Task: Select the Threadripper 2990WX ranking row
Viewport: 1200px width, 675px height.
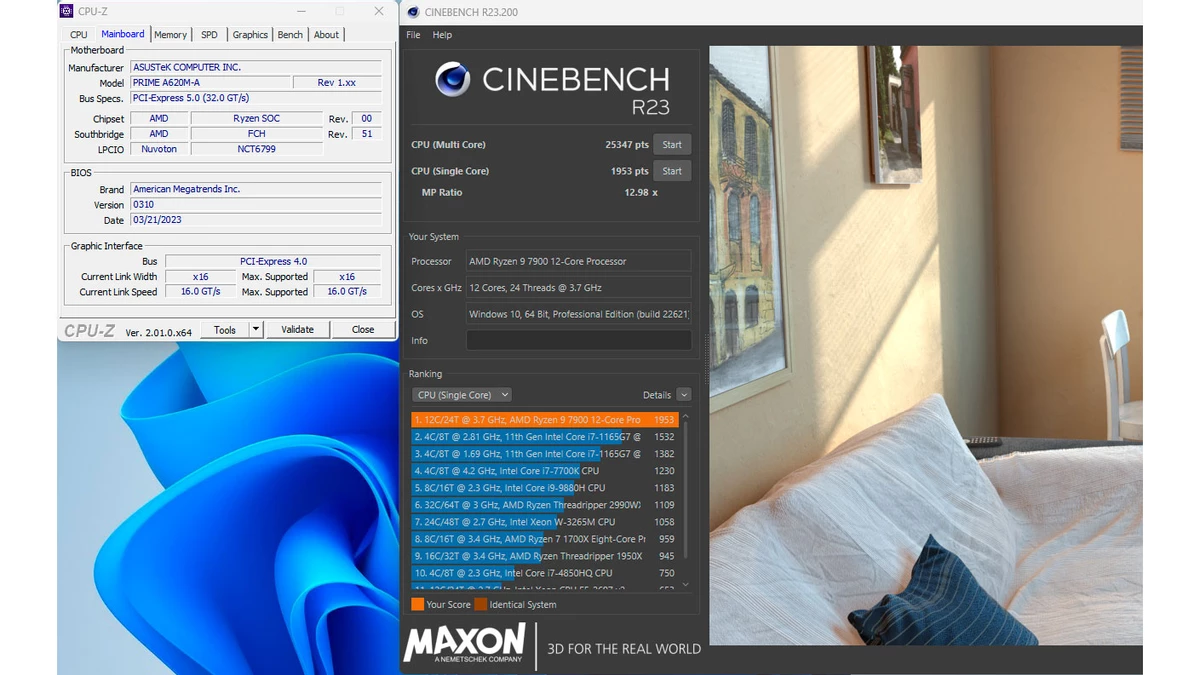Action: pos(545,505)
